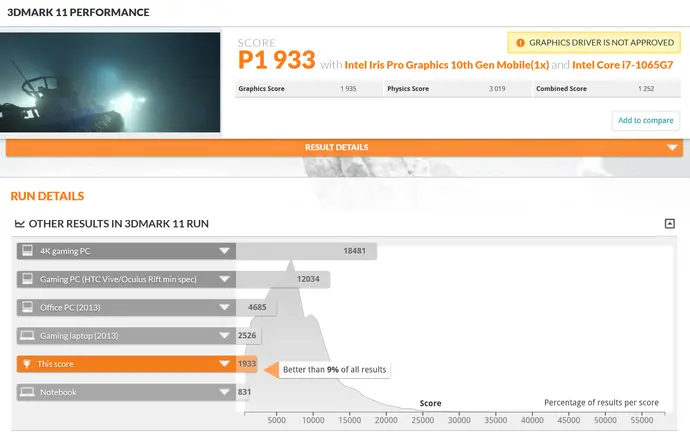The image size is (690, 436).
Task: Click the 25000 axis tick label
Action: [x=422, y=420]
